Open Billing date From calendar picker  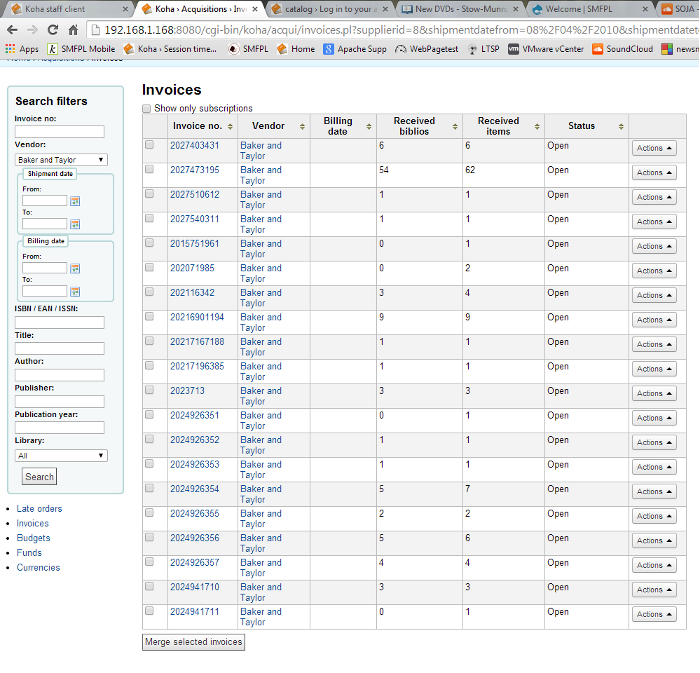(x=75, y=268)
